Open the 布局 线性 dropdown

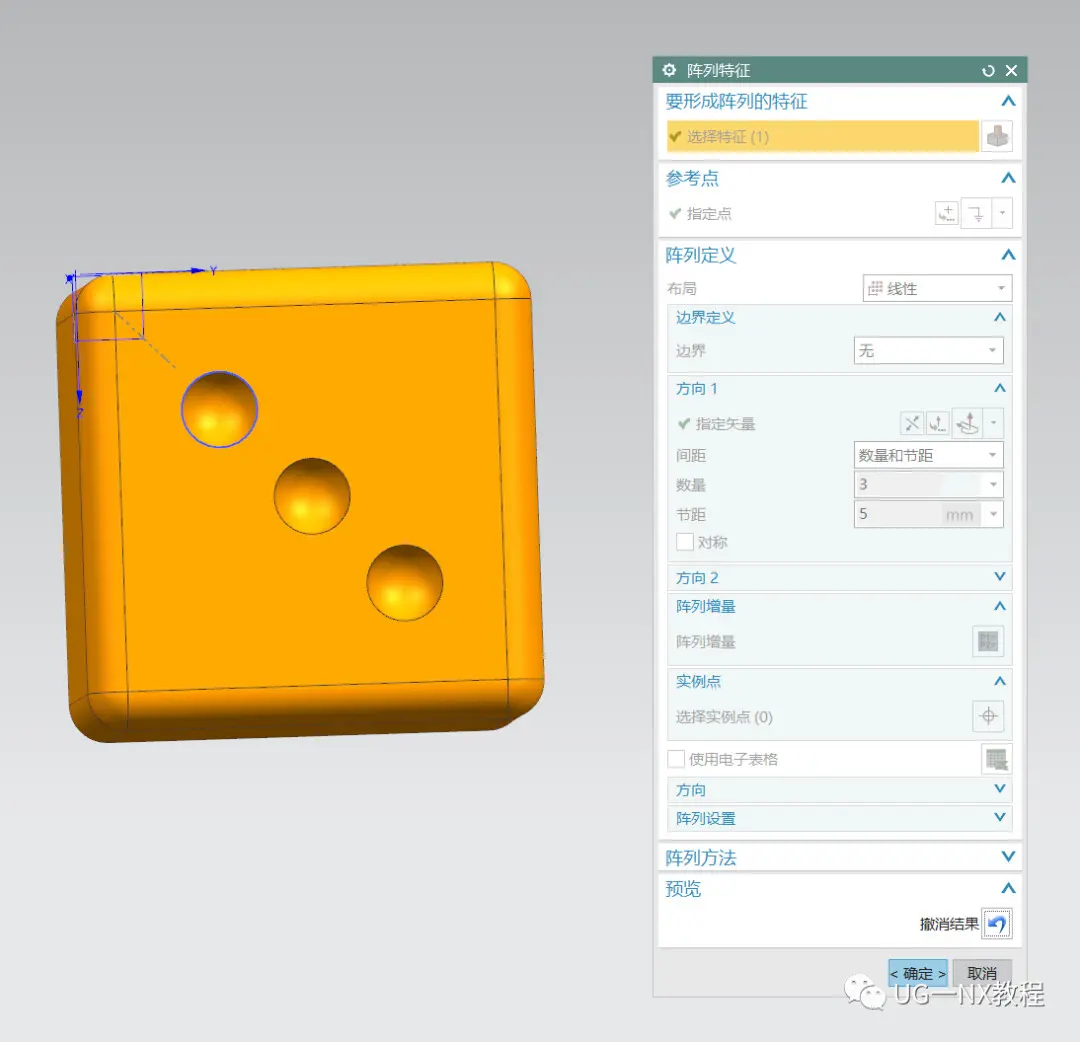(x=937, y=289)
